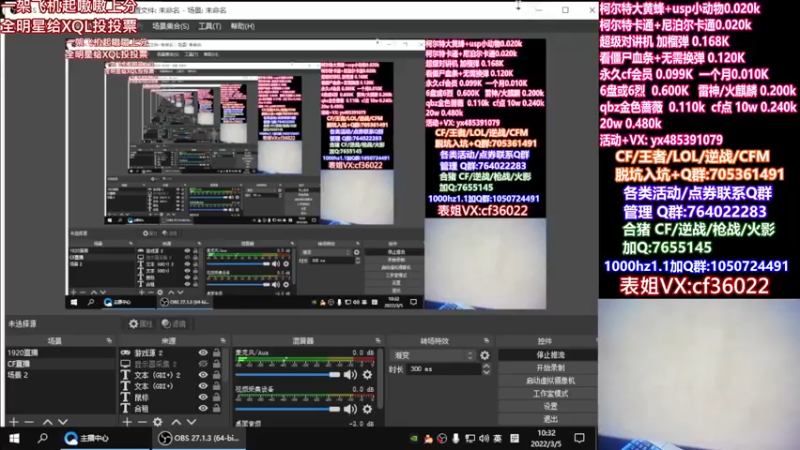Hide the 鼠标 source via eye icon
The image size is (800, 450).
[x=203, y=397]
